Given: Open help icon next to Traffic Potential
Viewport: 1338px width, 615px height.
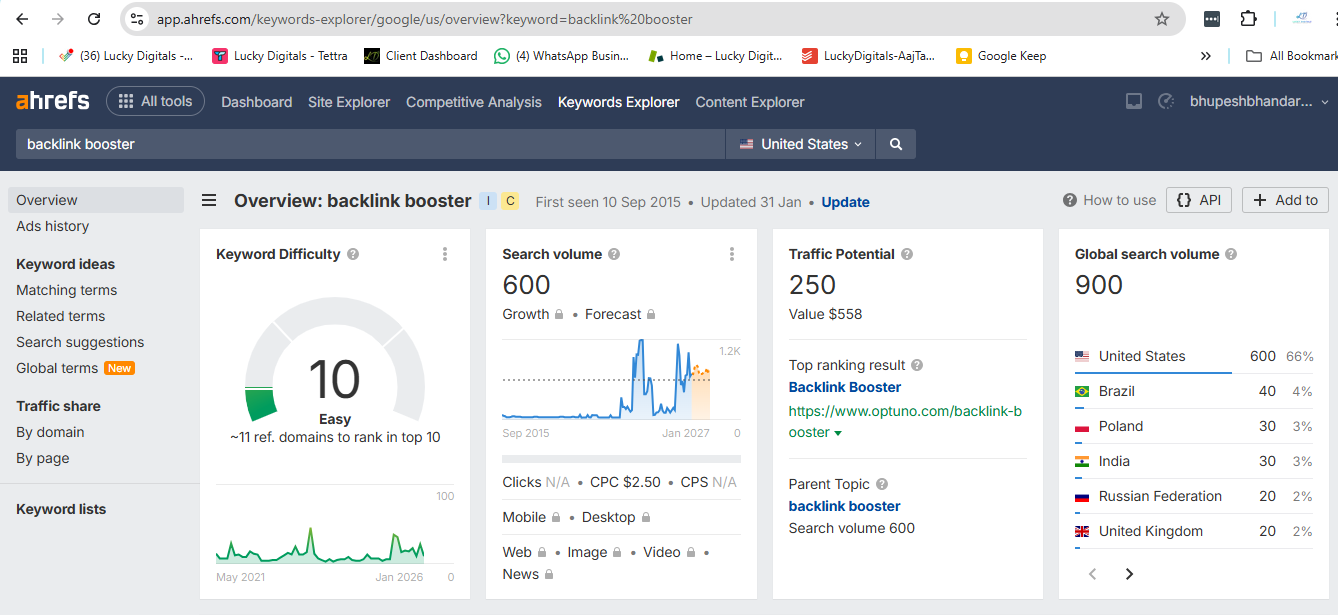Looking at the screenshot, I should coord(907,254).
